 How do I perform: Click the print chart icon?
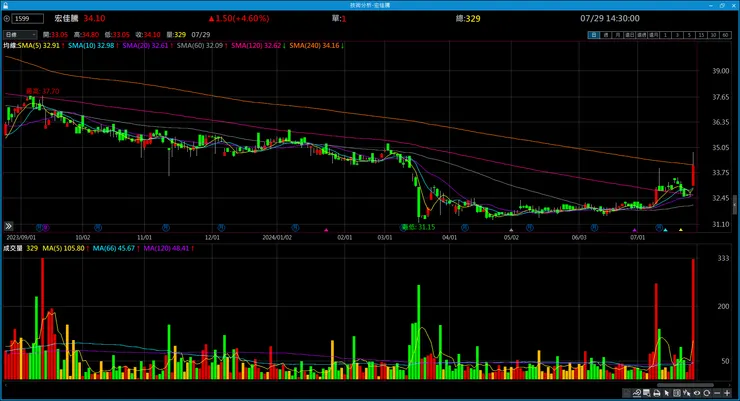point(656,393)
